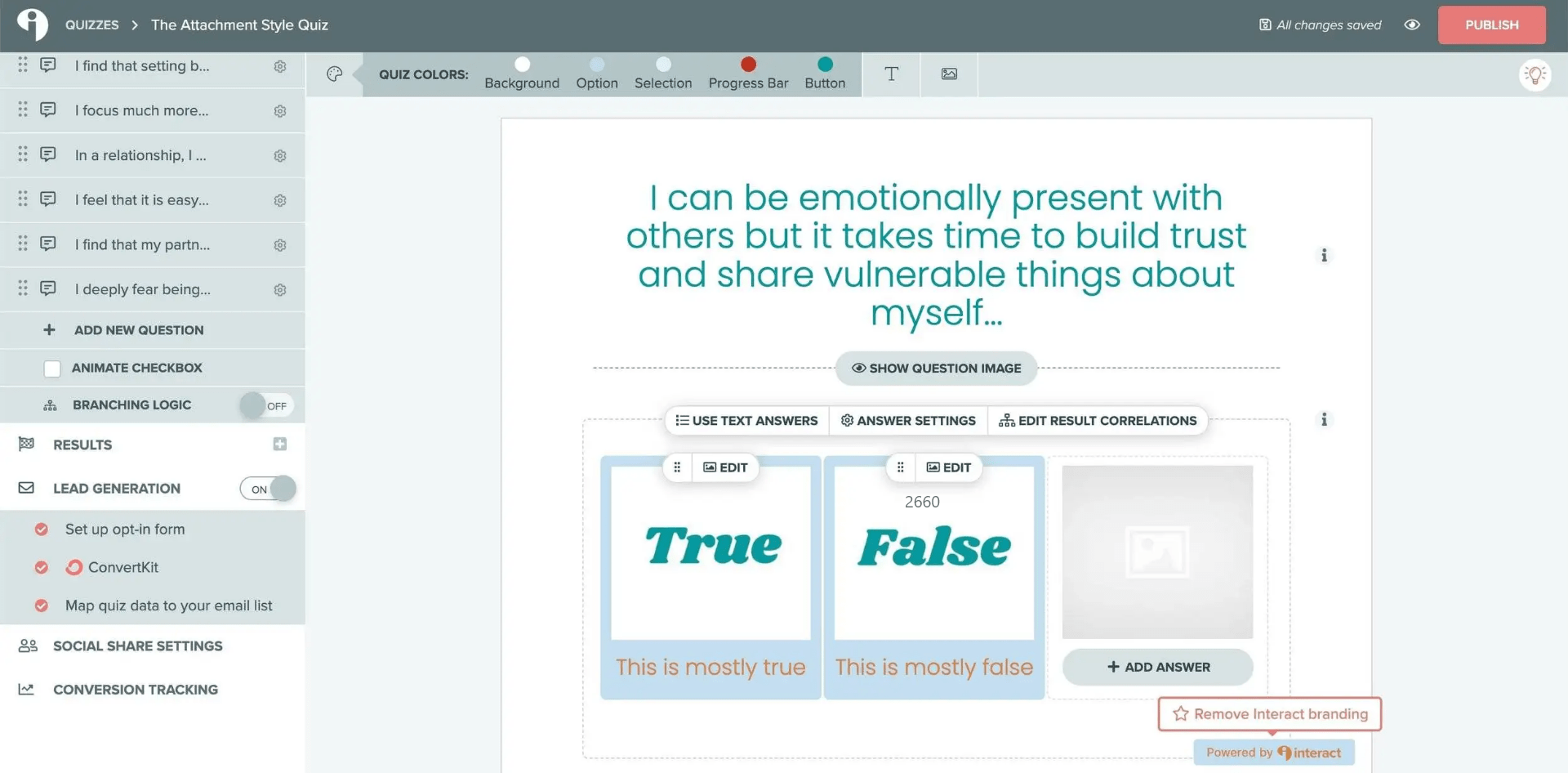Open Answer Settings tab
1568x773 pixels.
coord(907,421)
